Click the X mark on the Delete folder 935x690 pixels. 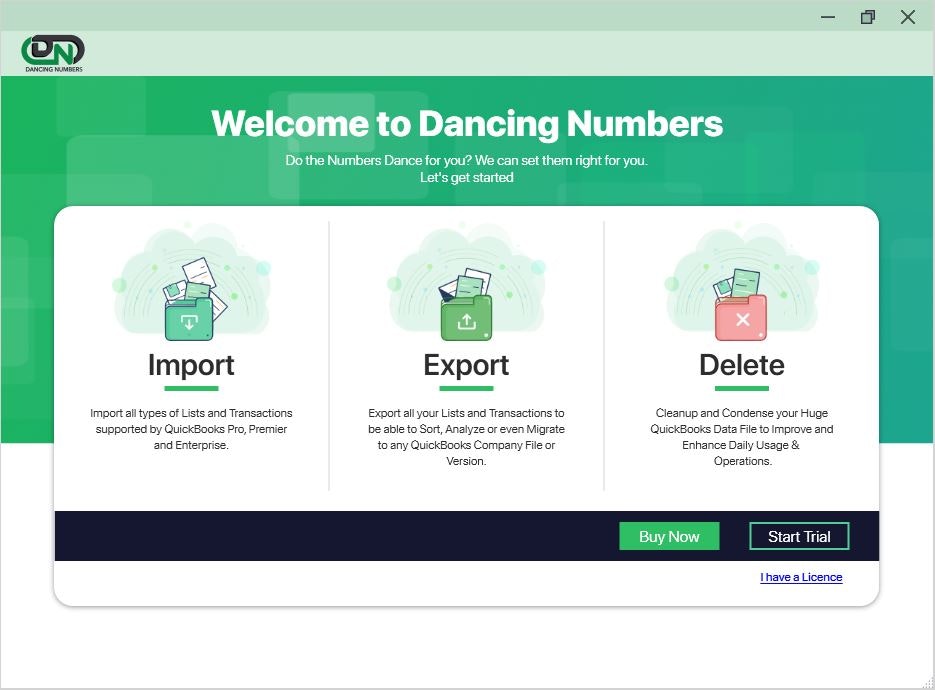740,319
